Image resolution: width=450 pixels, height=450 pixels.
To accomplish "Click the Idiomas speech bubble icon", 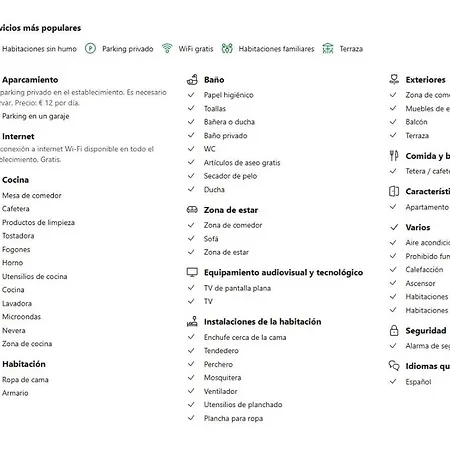I will pos(394,366).
